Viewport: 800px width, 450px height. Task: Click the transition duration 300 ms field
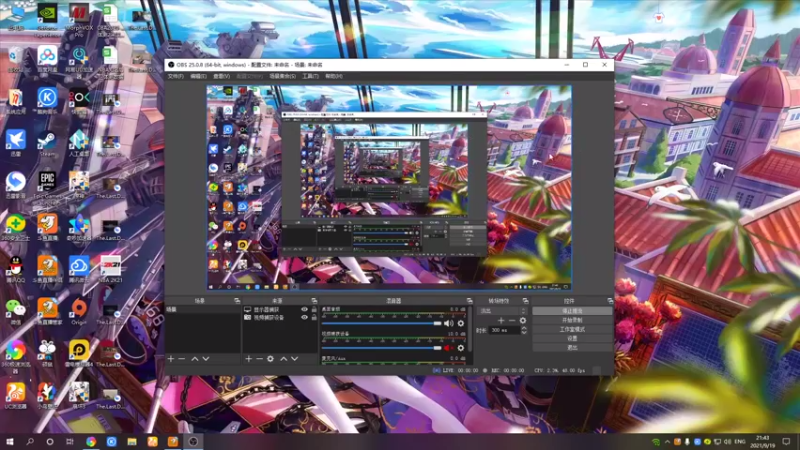point(504,331)
